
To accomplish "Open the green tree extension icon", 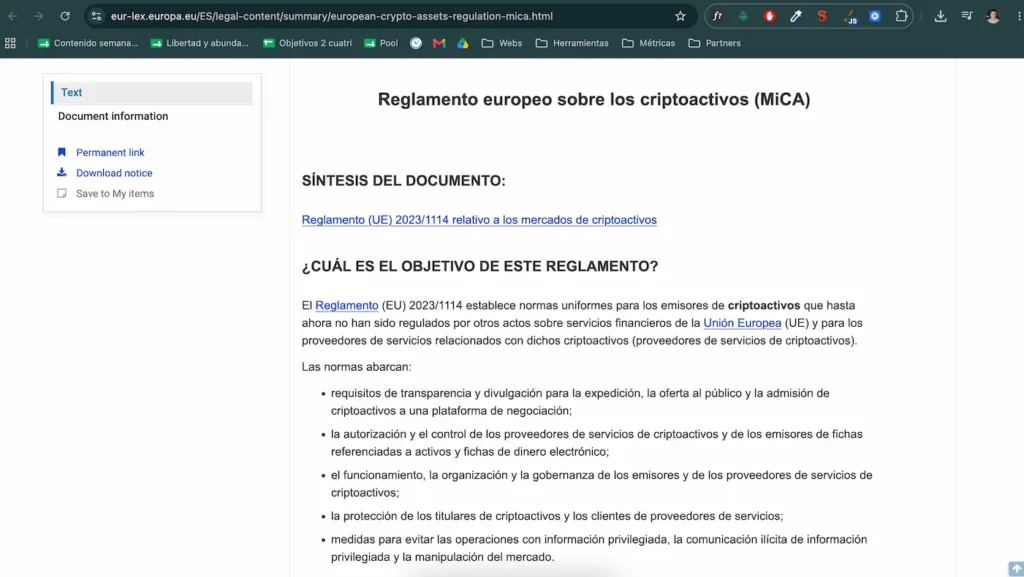I will click(743, 16).
